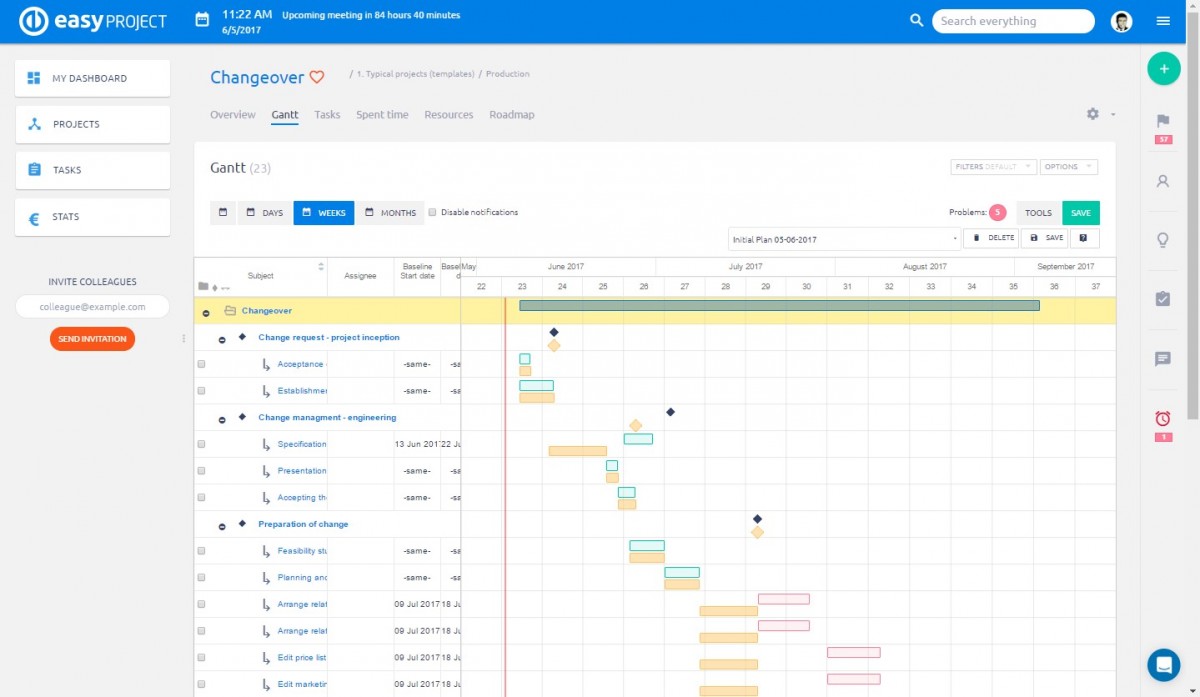Open the chat bubble button at bottom right

1163,664
